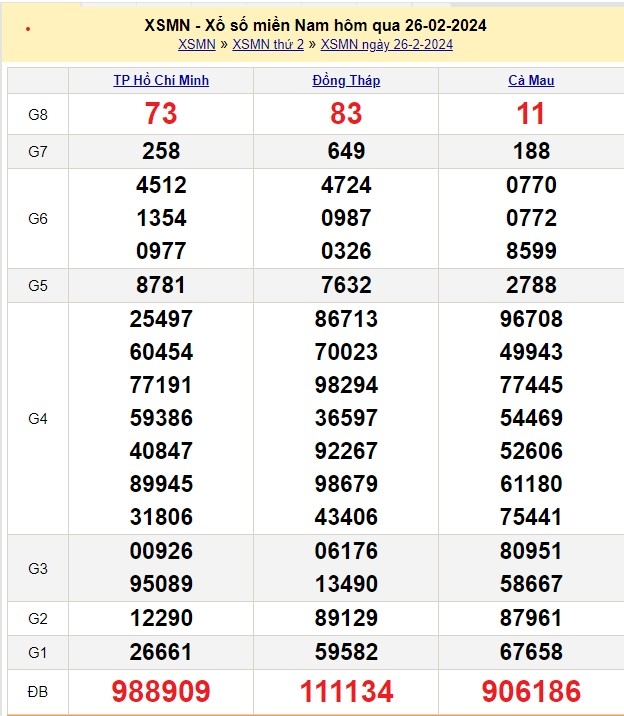Select G5 result 2788 under Cà Mau
Screen dimensions: 624x716
click(530, 285)
